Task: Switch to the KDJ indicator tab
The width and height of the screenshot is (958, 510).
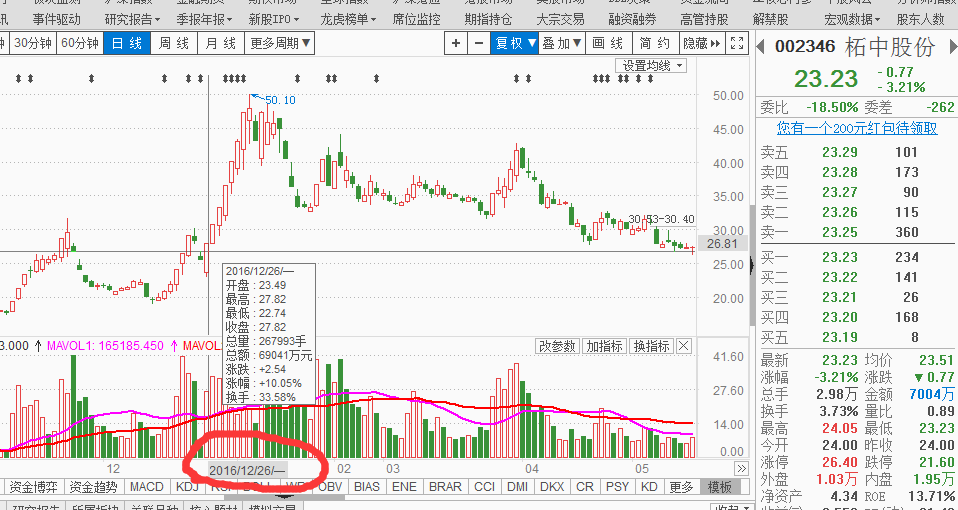Action: pos(188,487)
